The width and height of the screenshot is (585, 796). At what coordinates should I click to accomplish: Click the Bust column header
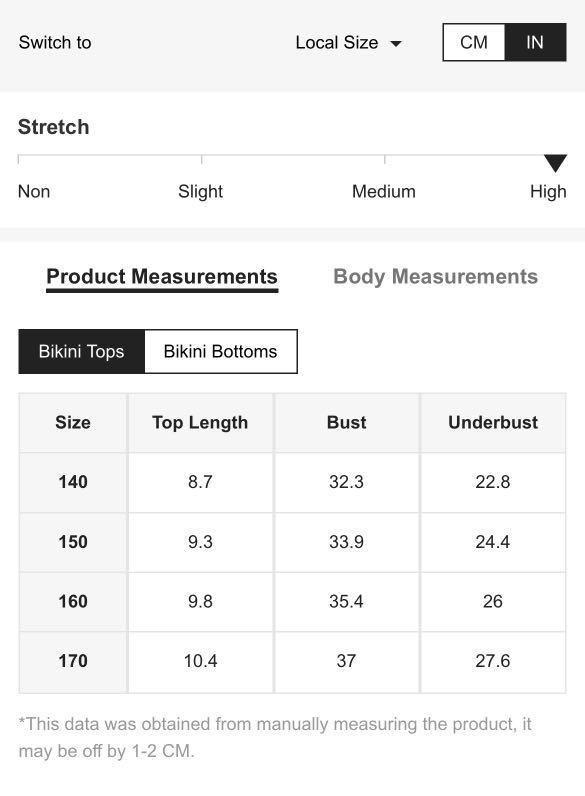(x=346, y=422)
